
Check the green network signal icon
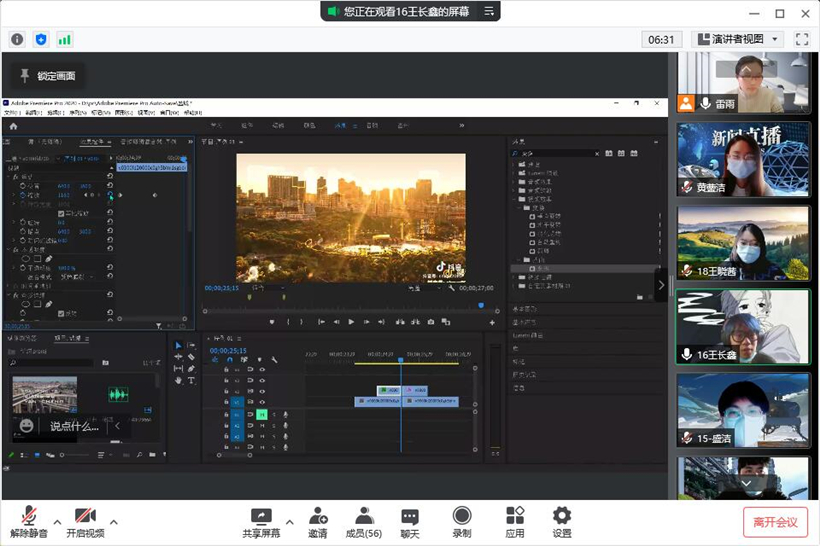coord(65,39)
